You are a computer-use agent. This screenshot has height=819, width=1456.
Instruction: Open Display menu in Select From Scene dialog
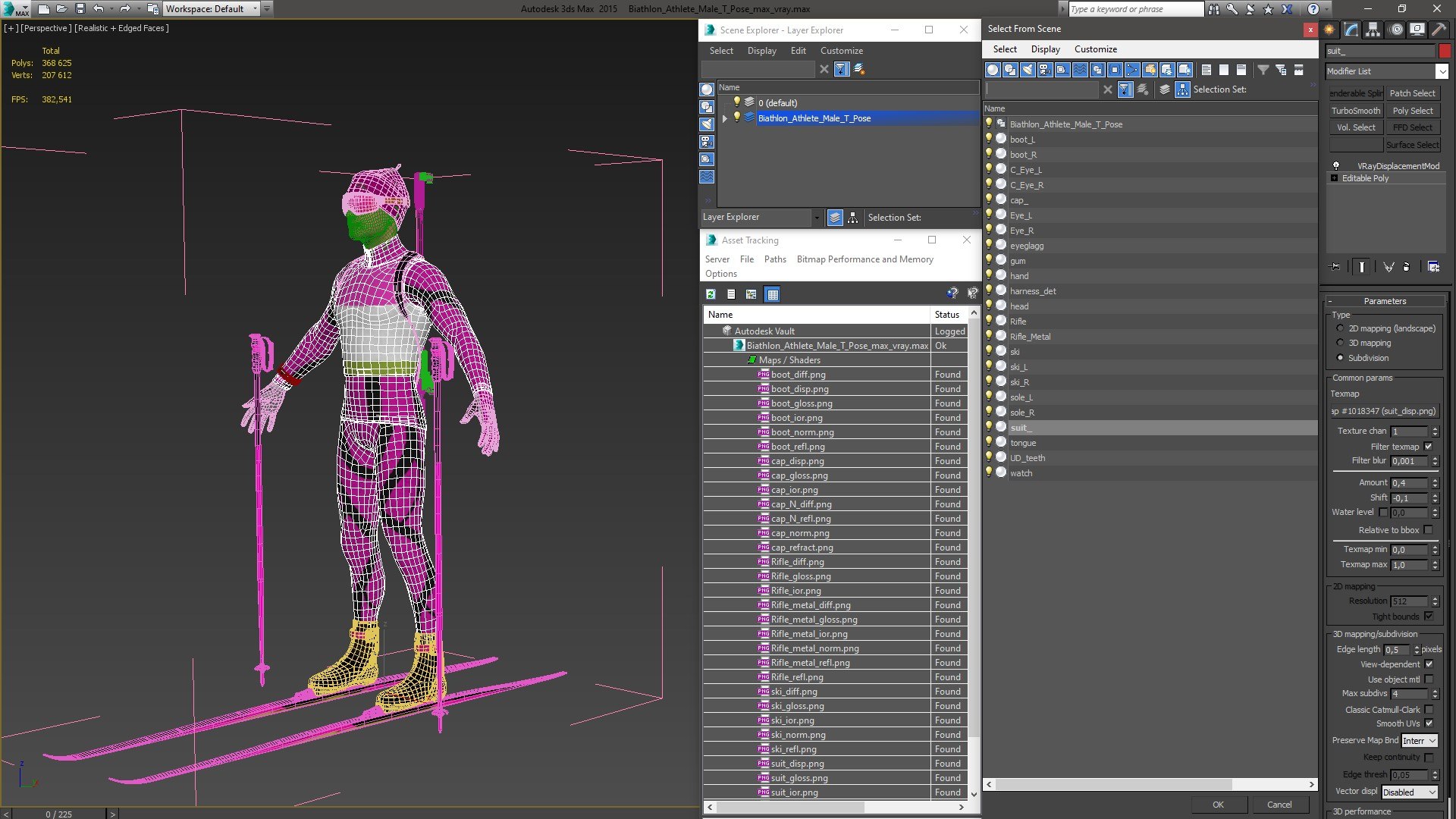tap(1045, 49)
